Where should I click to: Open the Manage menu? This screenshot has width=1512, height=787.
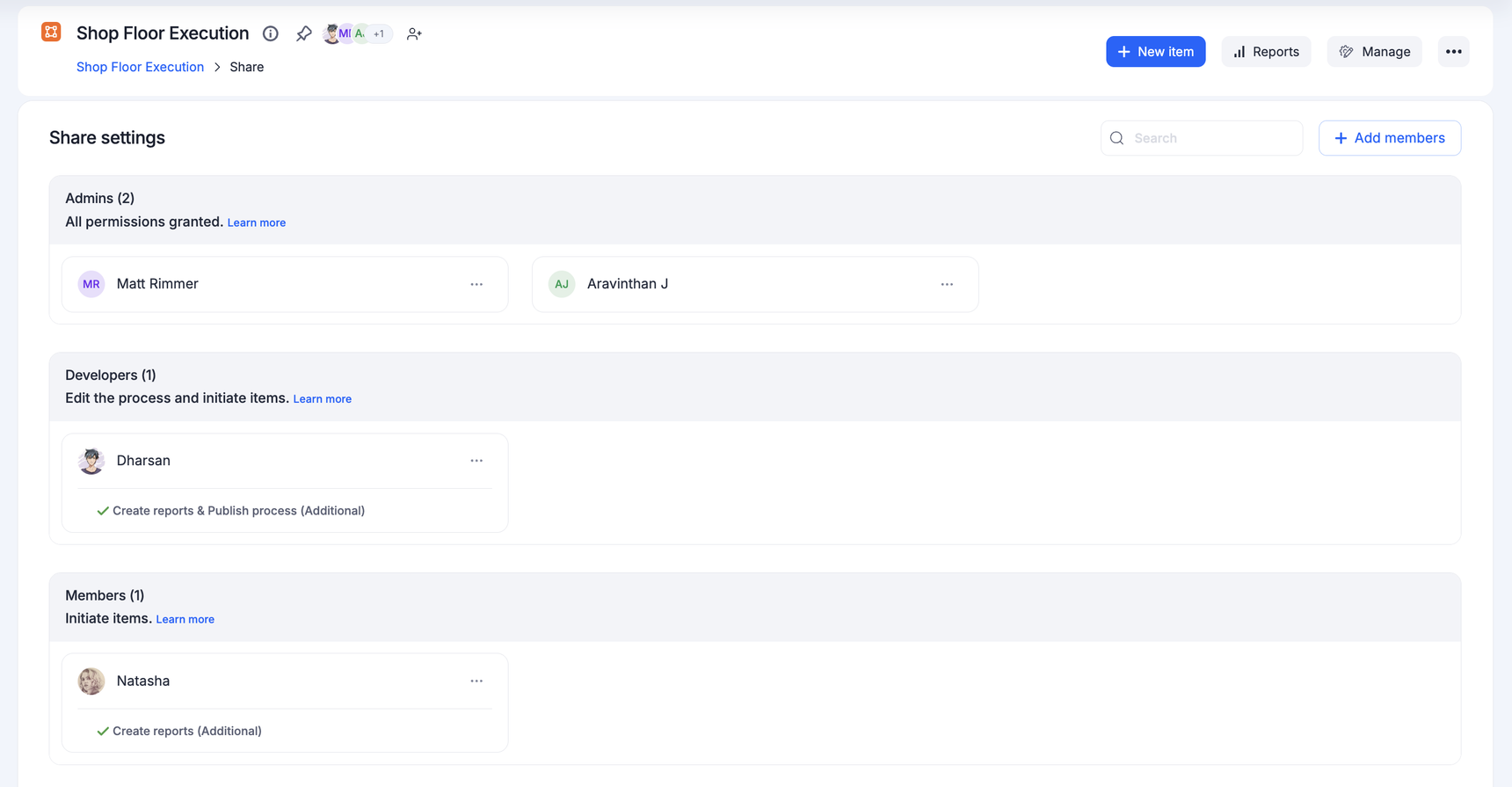click(x=1374, y=52)
